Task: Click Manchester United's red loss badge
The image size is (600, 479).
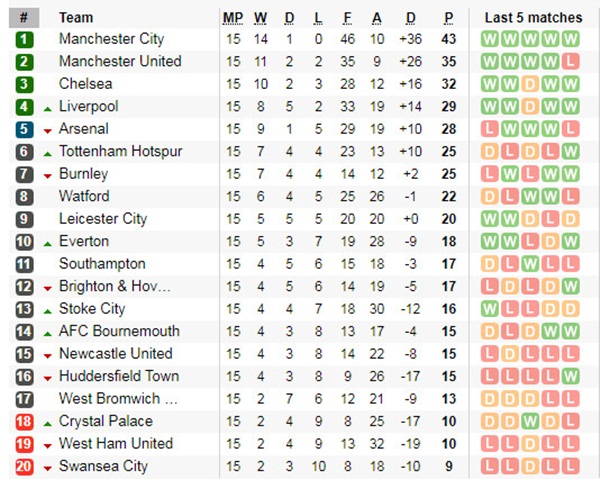Action: pos(570,62)
